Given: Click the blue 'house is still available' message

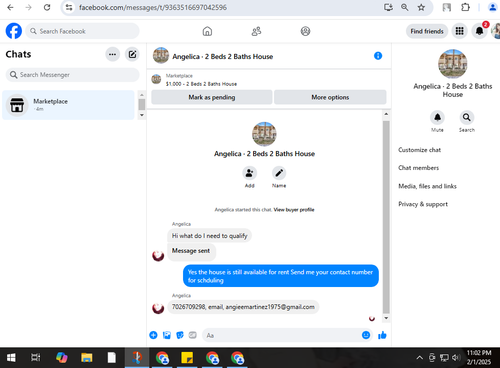Looking at the screenshot, I should tap(281, 276).
